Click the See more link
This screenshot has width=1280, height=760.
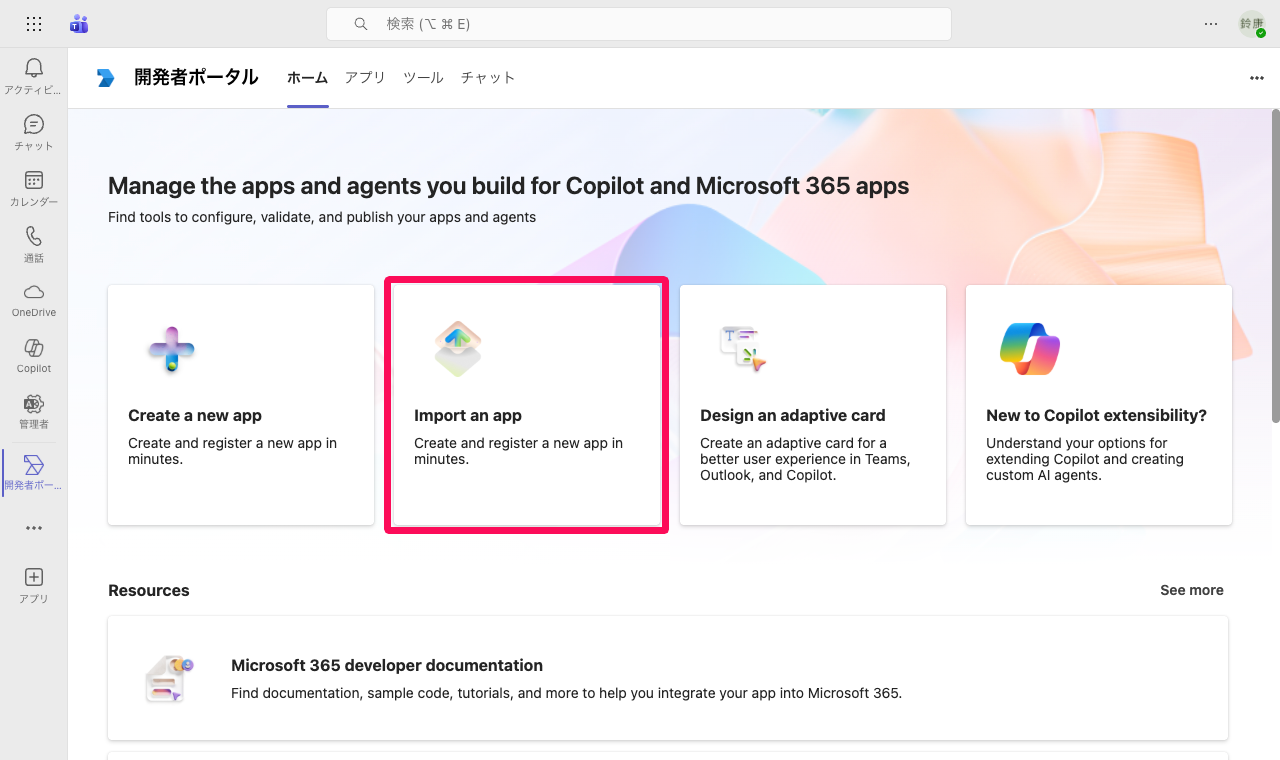point(1192,590)
